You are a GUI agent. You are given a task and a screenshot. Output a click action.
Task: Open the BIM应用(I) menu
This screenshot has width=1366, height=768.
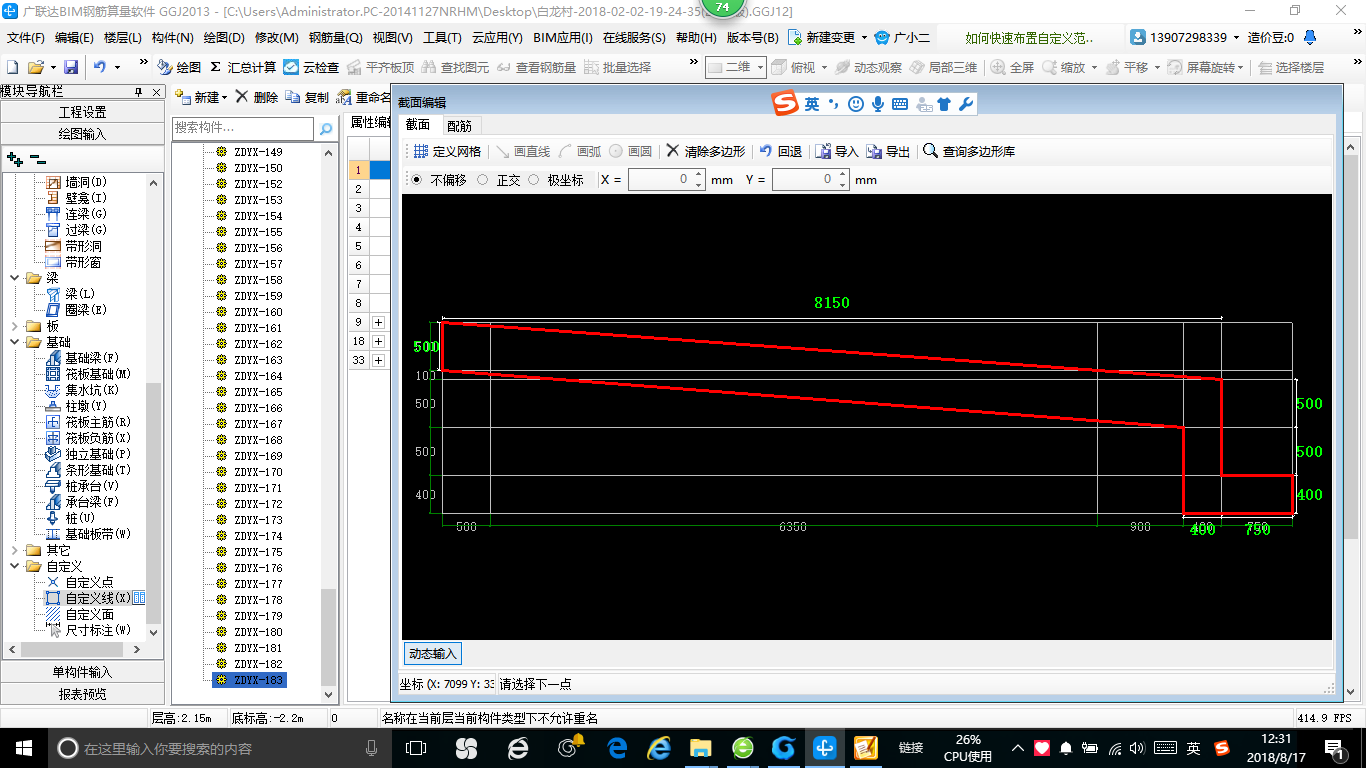click(563, 38)
